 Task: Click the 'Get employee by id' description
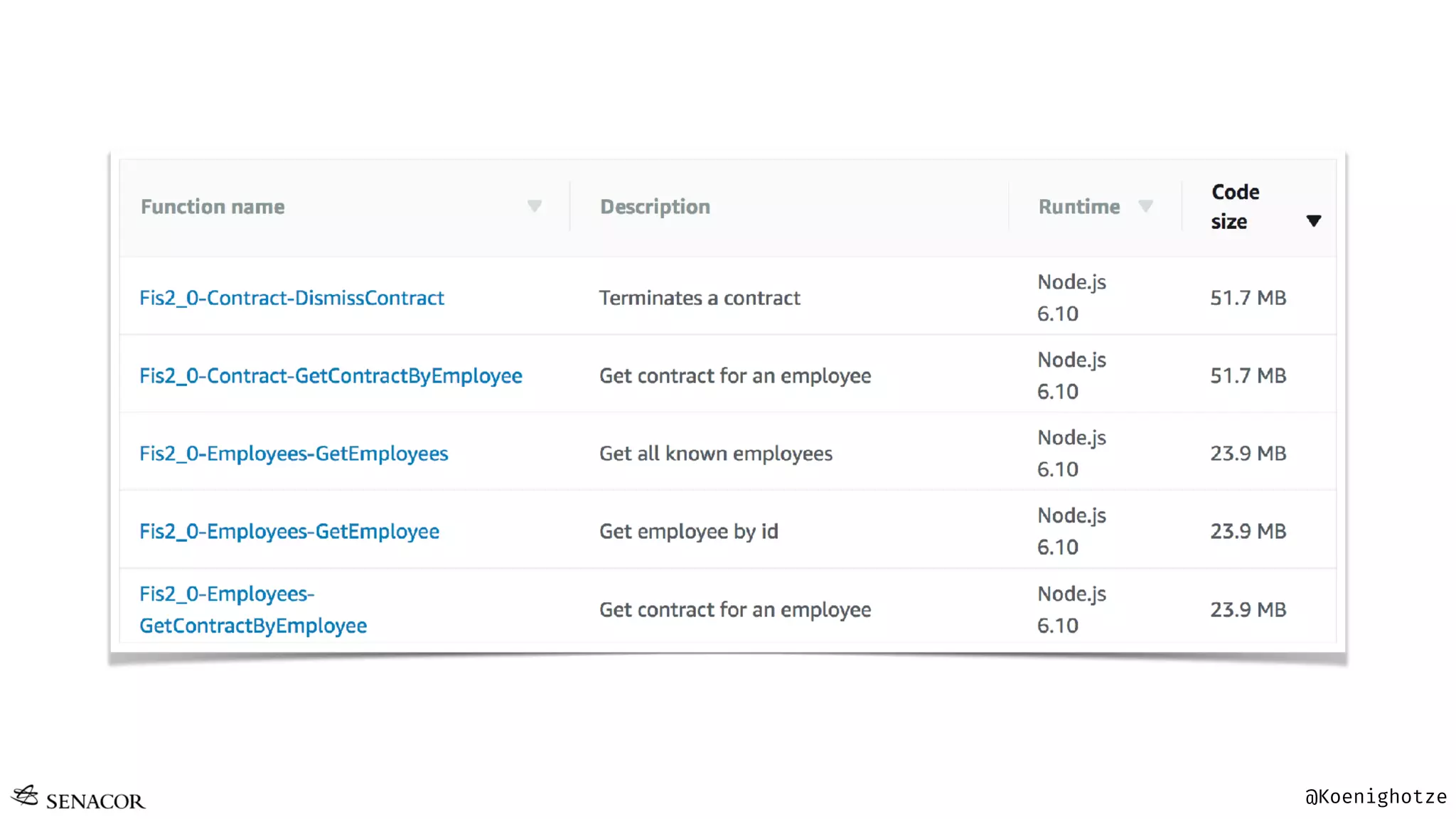(688, 531)
